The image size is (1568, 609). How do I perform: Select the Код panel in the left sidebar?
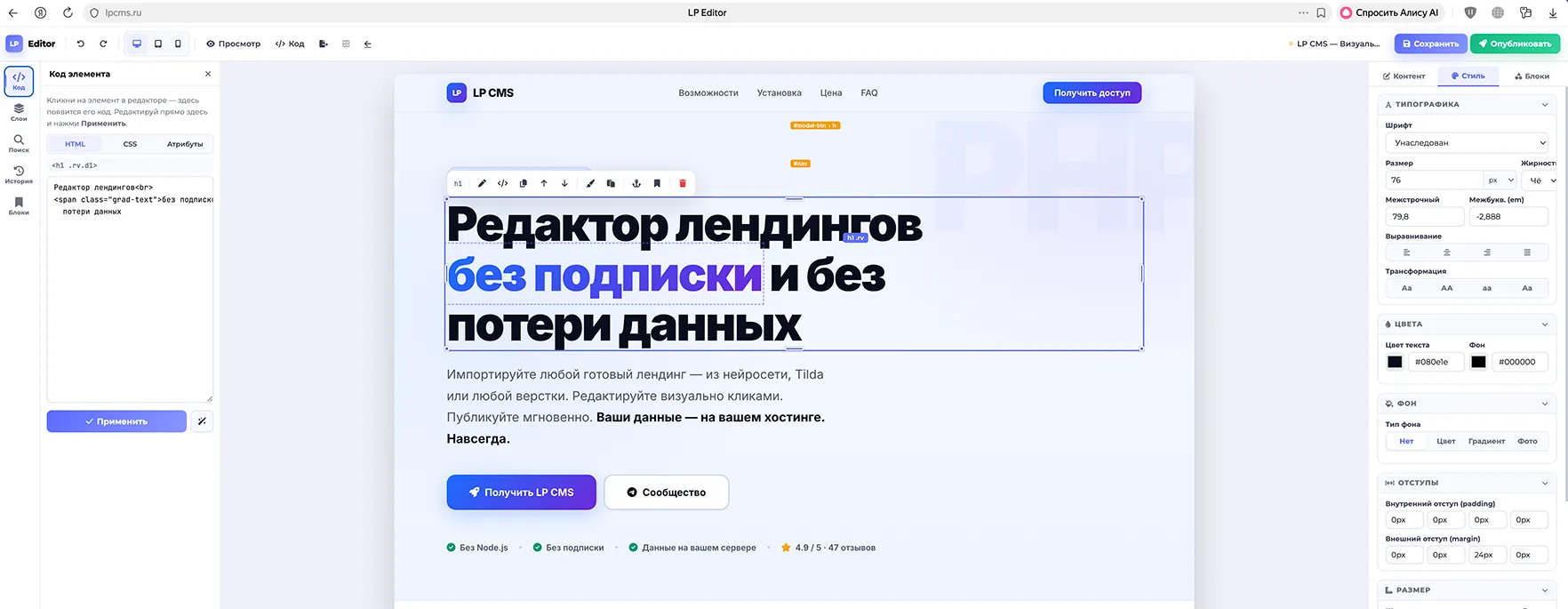click(19, 81)
